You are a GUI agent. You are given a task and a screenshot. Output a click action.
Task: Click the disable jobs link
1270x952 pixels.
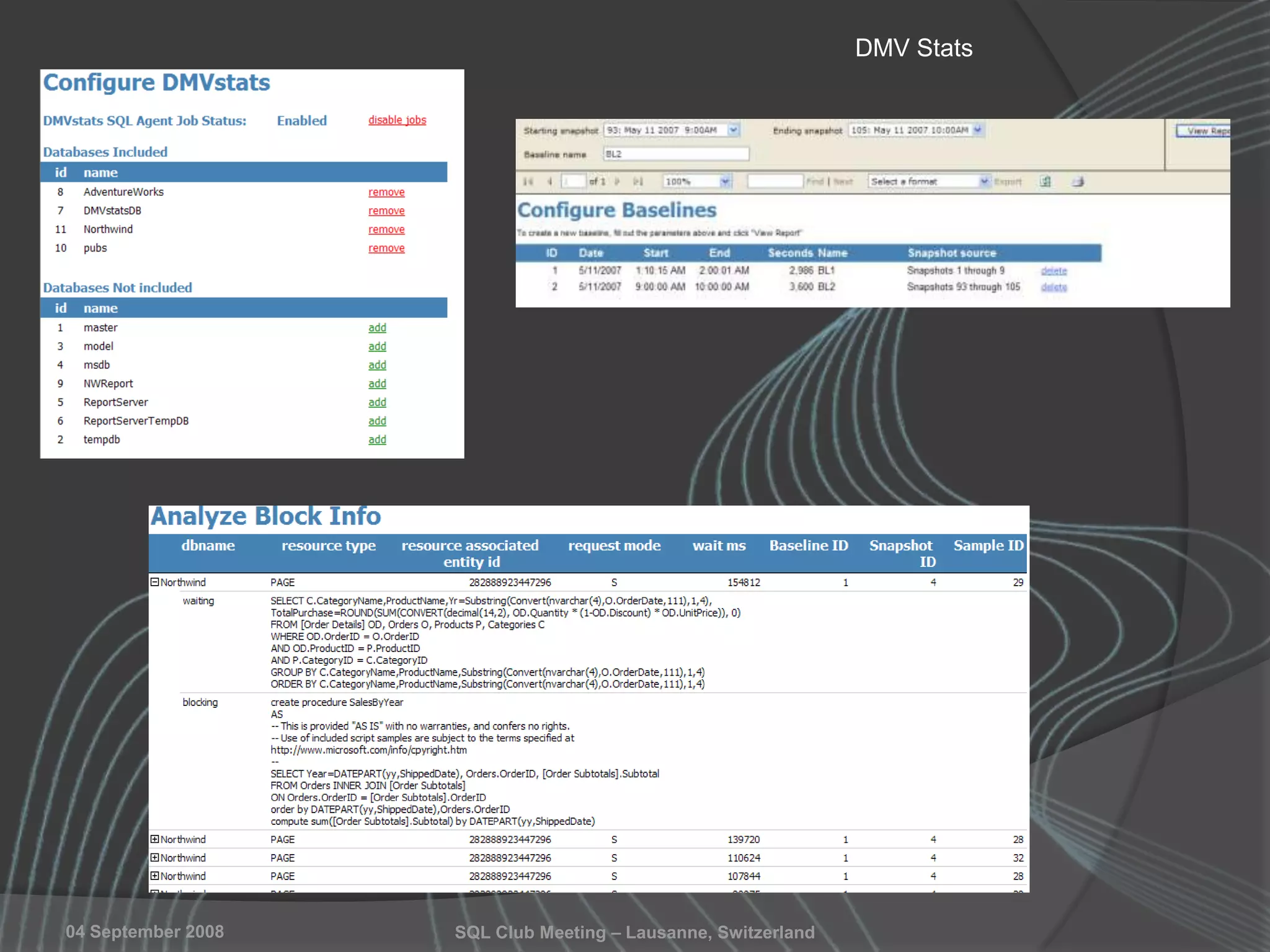pyautogui.click(x=397, y=120)
